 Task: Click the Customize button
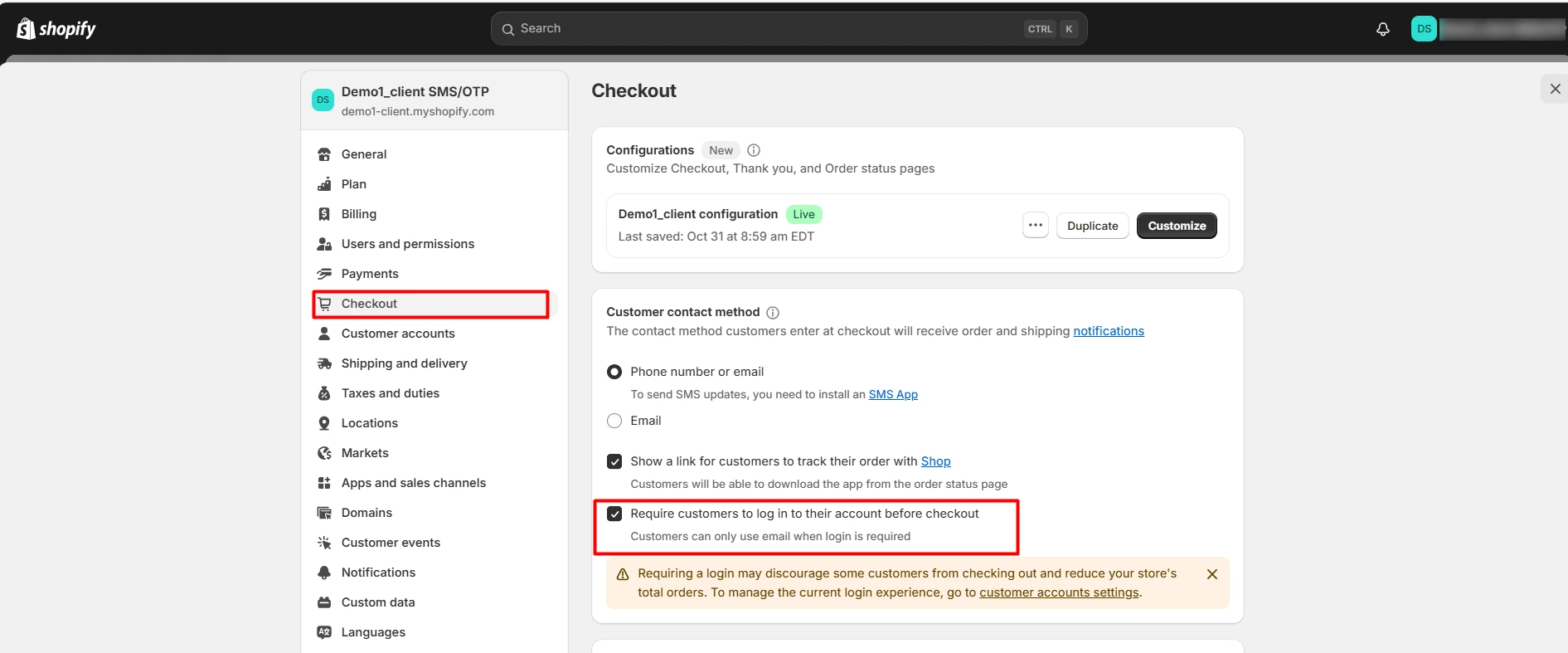click(x=1177, y=226)
